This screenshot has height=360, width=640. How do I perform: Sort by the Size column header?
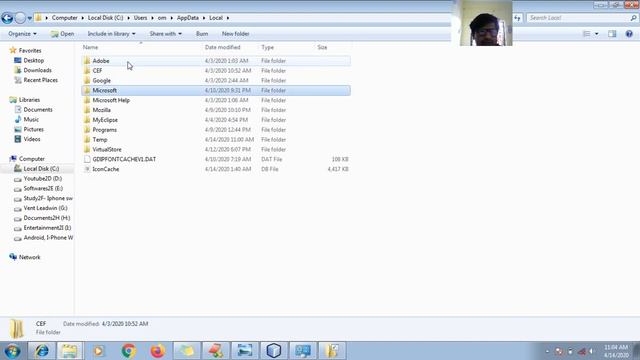[322, 47]
